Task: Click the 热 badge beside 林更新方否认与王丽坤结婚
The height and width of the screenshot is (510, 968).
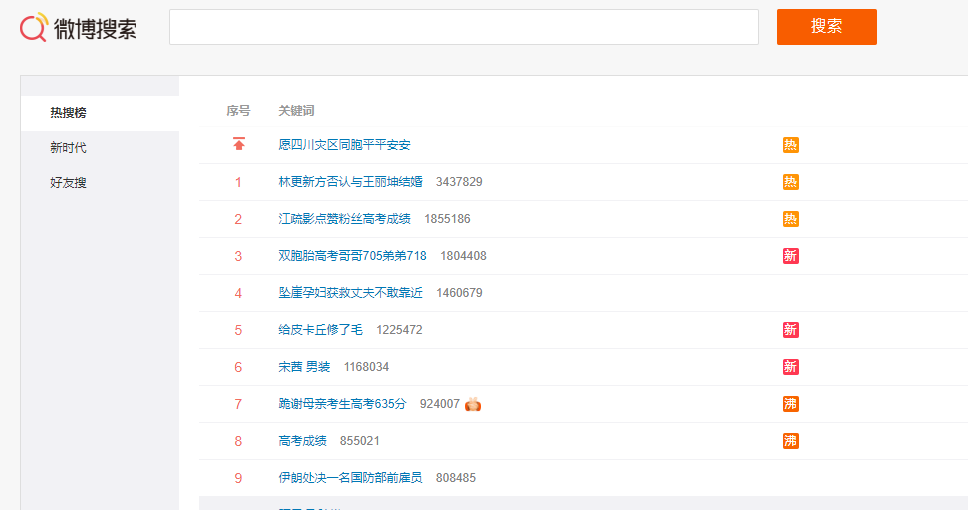Action: [790, 182]
